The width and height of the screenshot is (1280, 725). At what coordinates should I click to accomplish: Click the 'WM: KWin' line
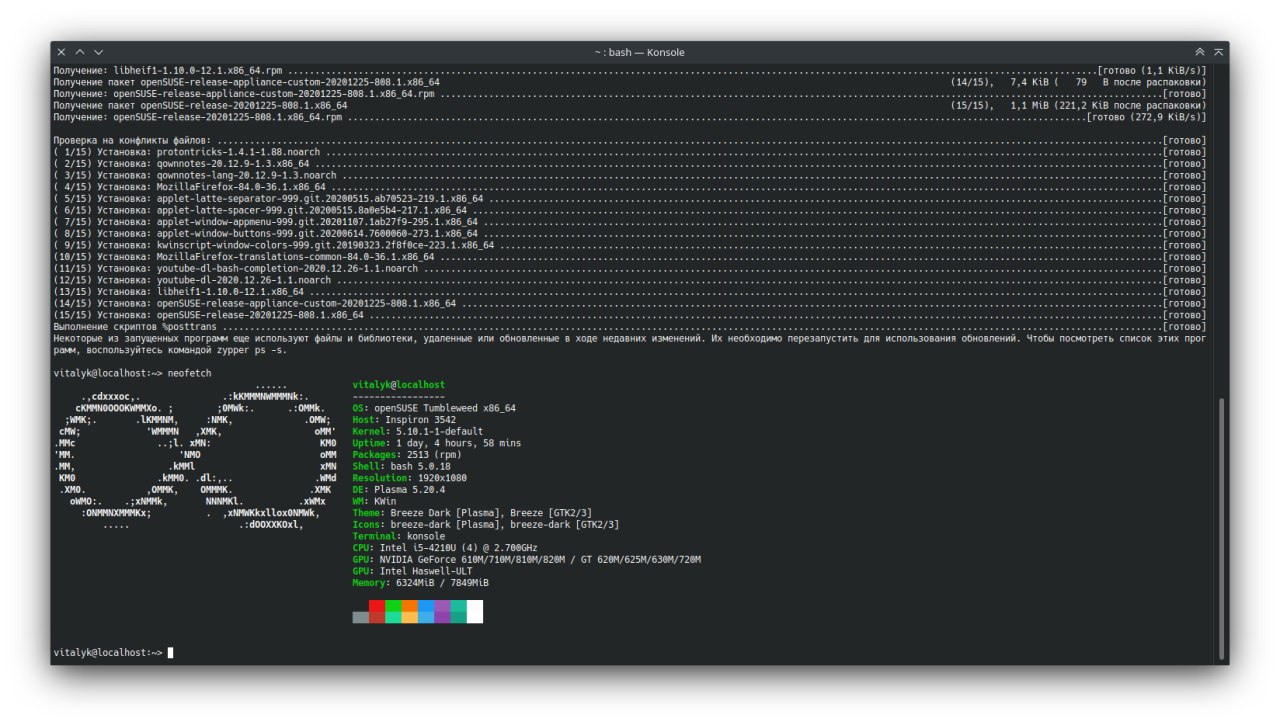(375, 501)
